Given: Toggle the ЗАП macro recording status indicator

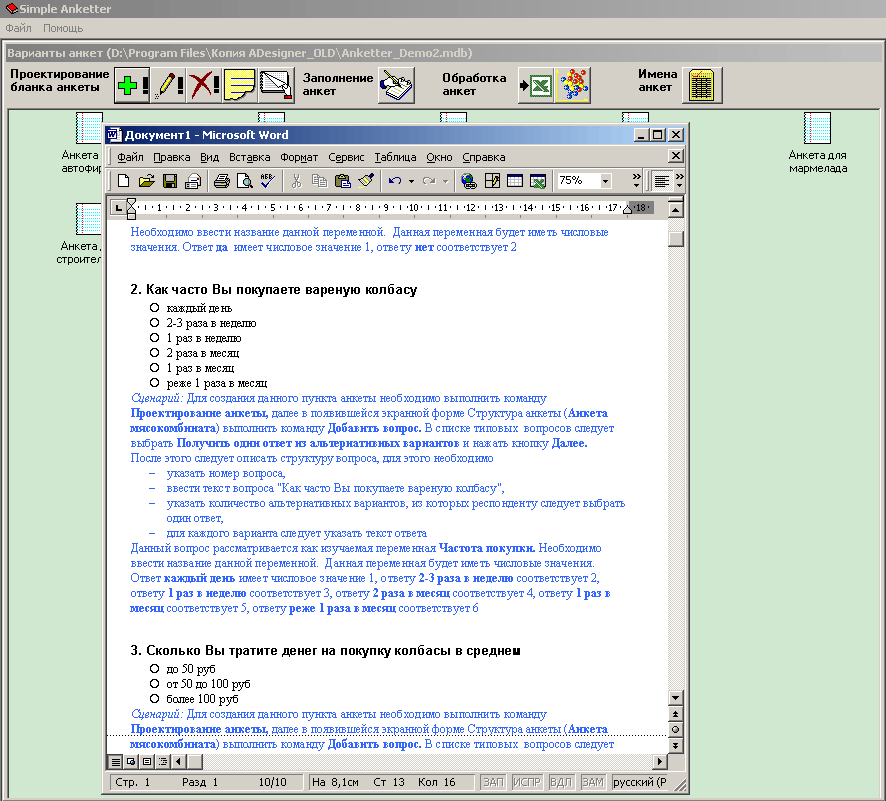Looking at the screenshot, I should 493,782.
